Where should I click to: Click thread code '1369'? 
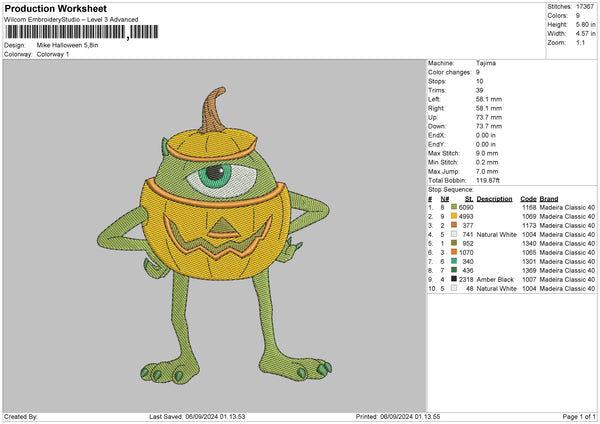529,271
